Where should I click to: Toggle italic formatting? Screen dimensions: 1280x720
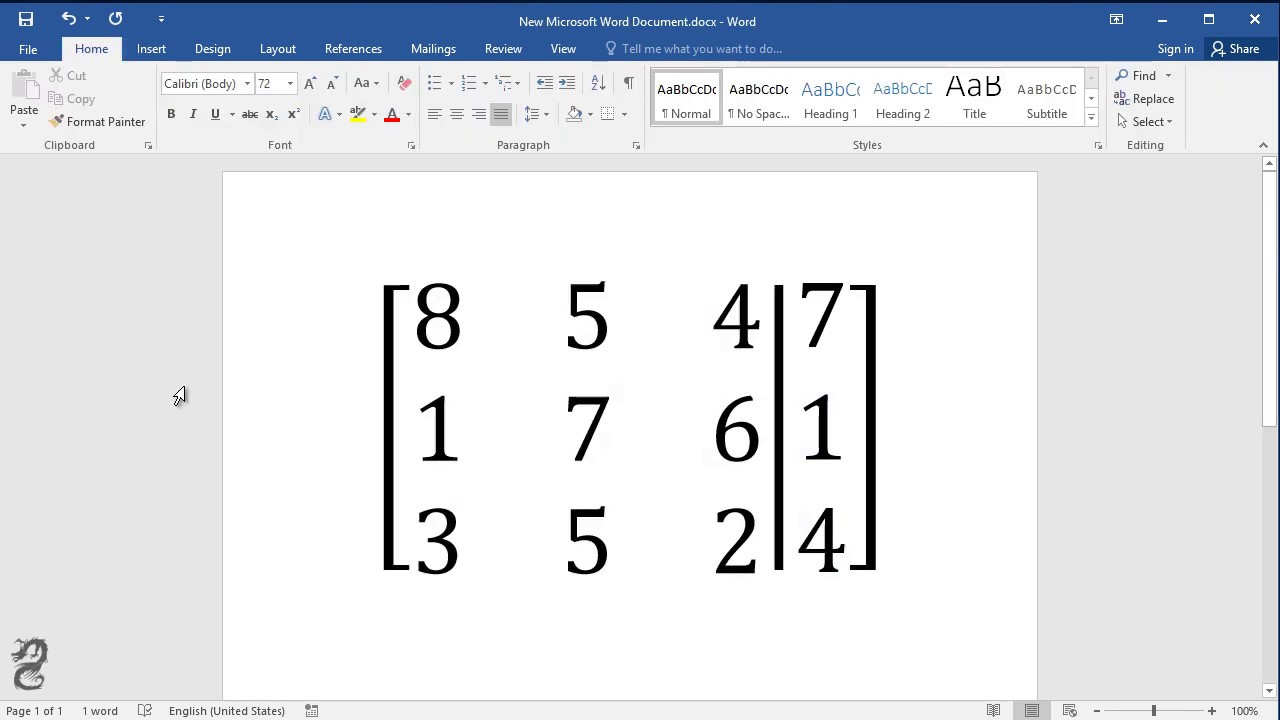(x=193, y=114)
